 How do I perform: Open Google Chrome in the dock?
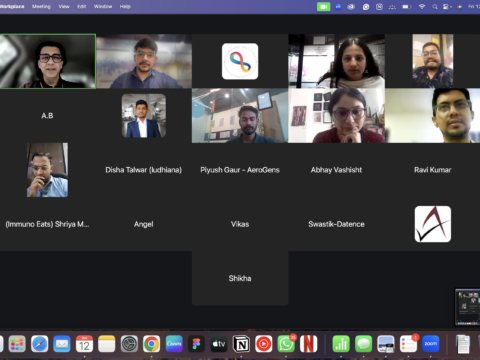click(x=151, y=344)
